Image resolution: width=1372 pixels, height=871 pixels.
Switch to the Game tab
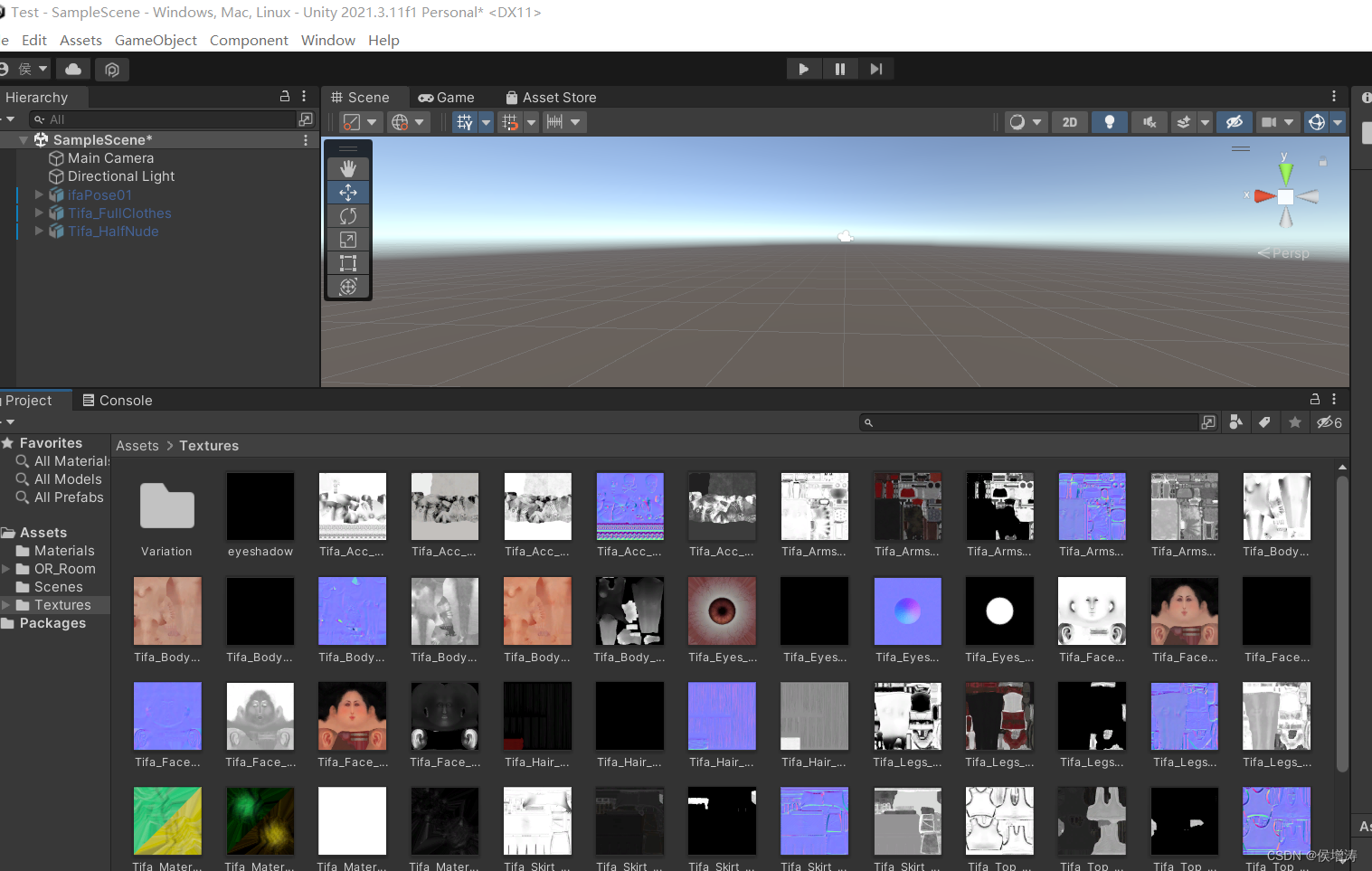[446, 98]
